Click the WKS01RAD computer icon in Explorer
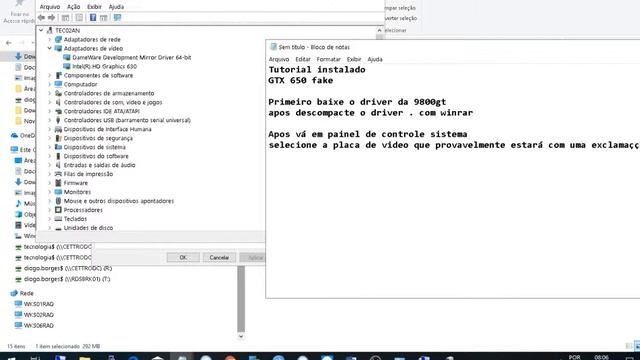This screenshot has width=640, height=360. tap(18, 304)
